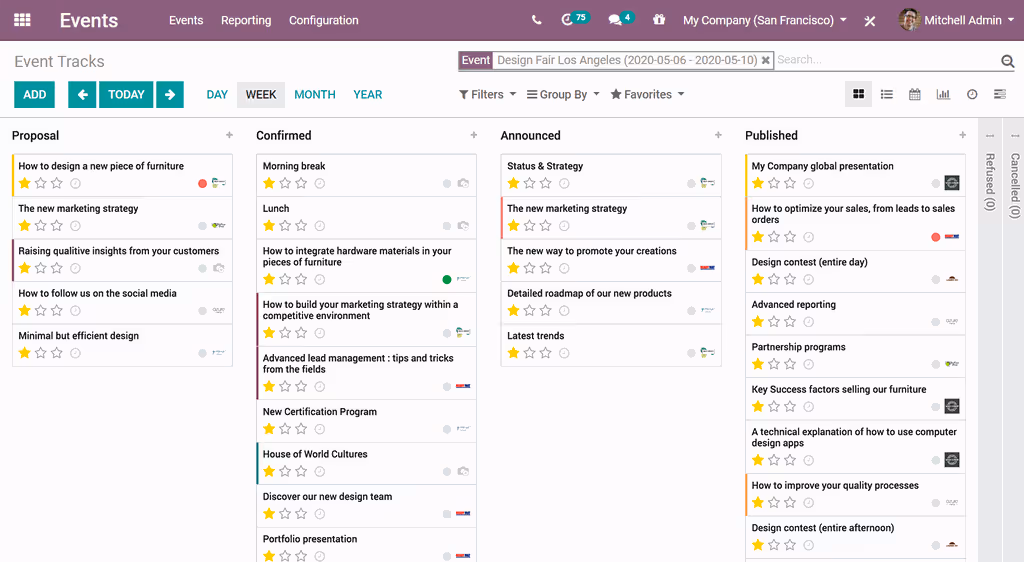The width and height of the screenshot is (1024, 562).
Task: Click the ADD button
Action: tap(35, 95)
